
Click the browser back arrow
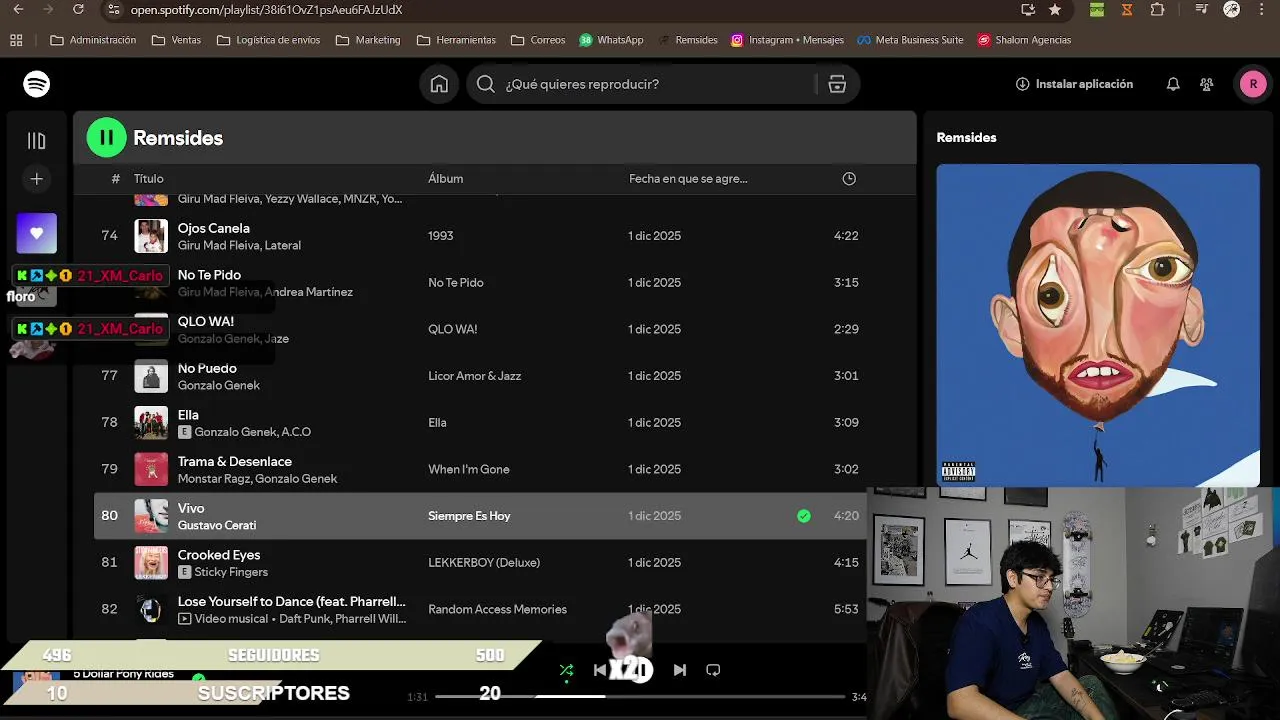click(x=18, y=9)
